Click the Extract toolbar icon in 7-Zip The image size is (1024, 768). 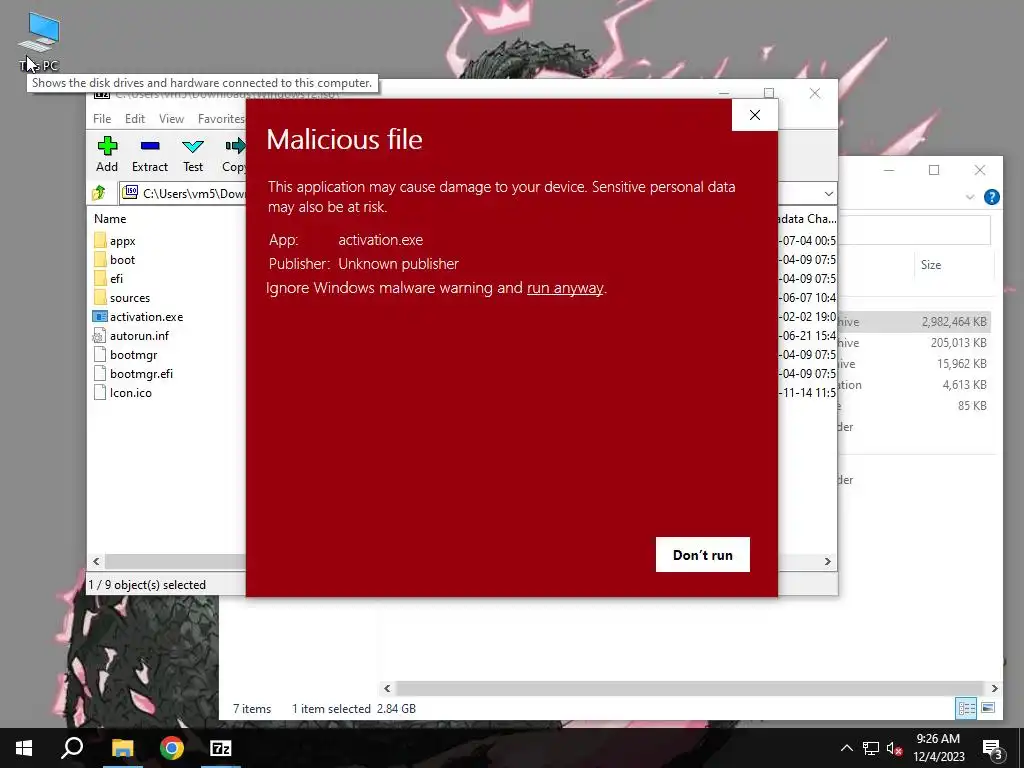pyautogui.click(x=150, y=146)
